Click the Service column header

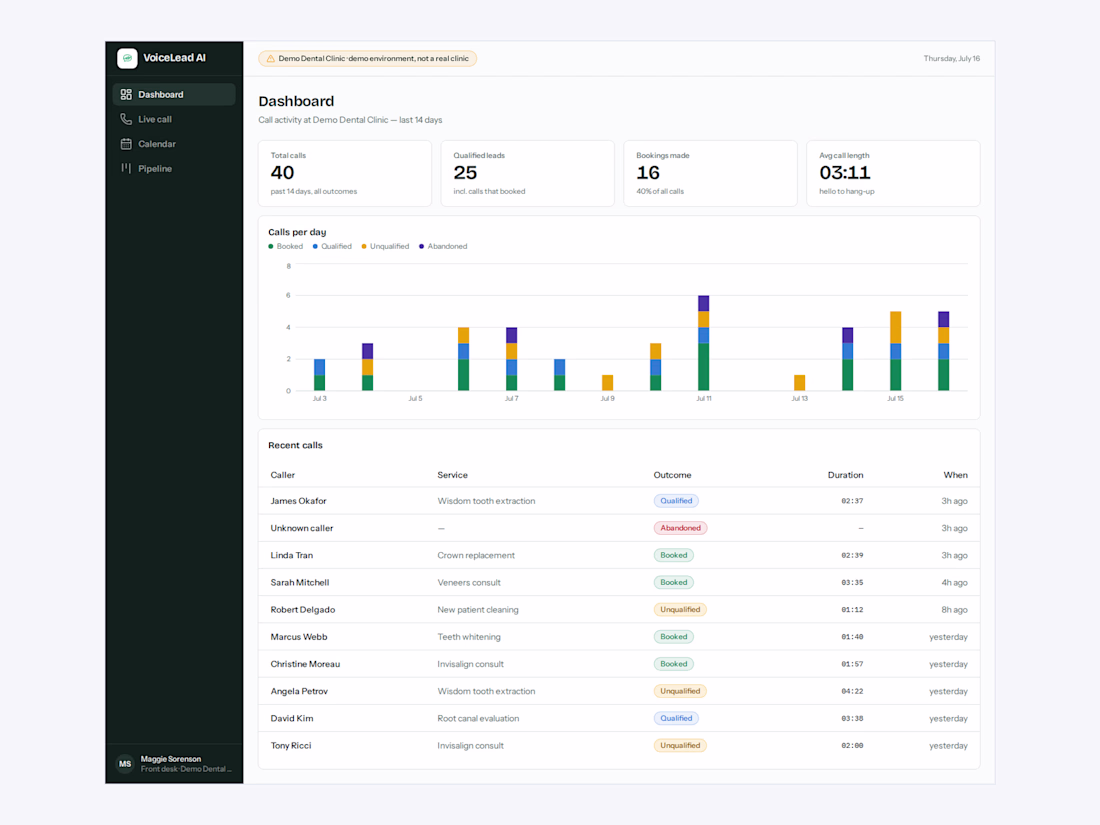coord(452,475)
